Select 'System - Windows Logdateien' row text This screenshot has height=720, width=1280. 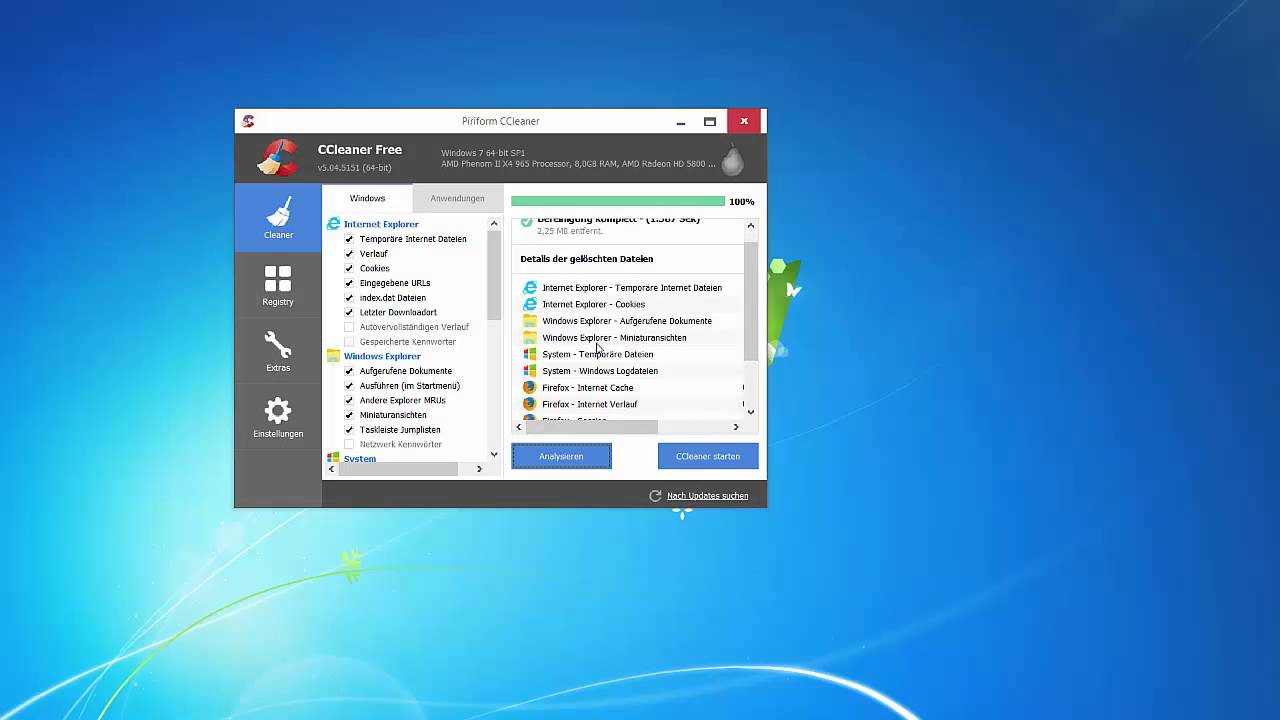click(600, 371)
